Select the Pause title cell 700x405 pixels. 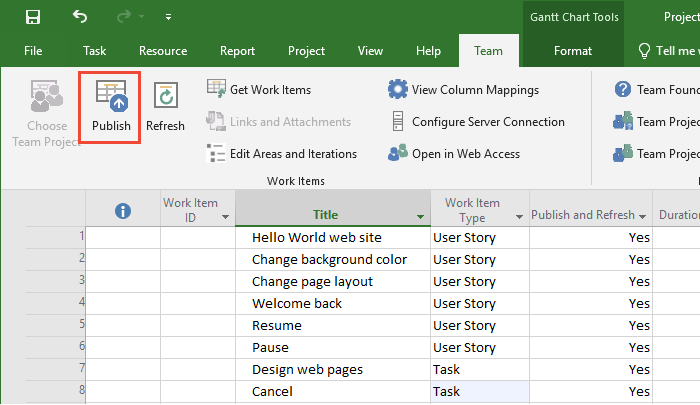click(x=333, y=347)
